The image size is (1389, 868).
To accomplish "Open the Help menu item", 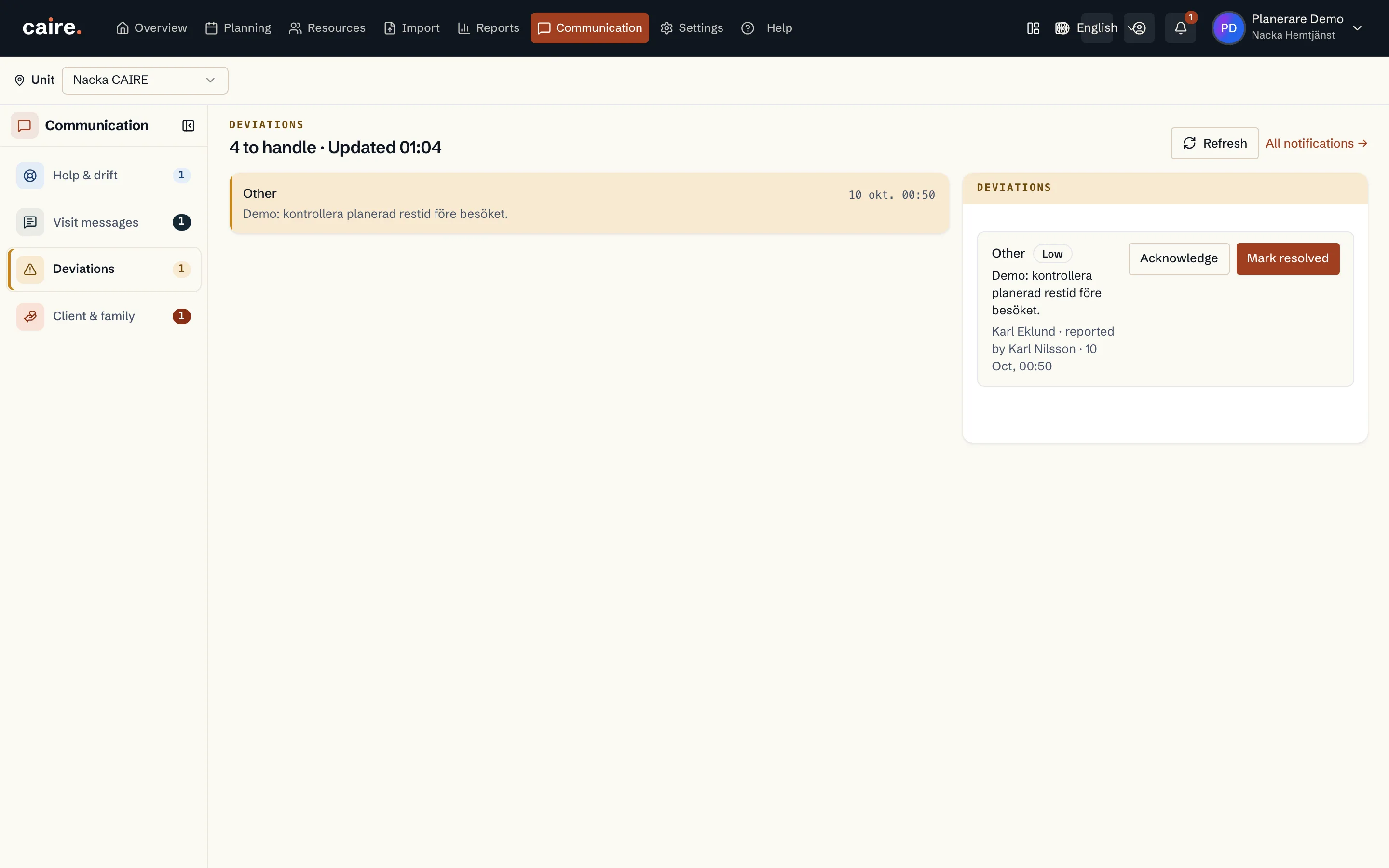I will coord(766,27).
